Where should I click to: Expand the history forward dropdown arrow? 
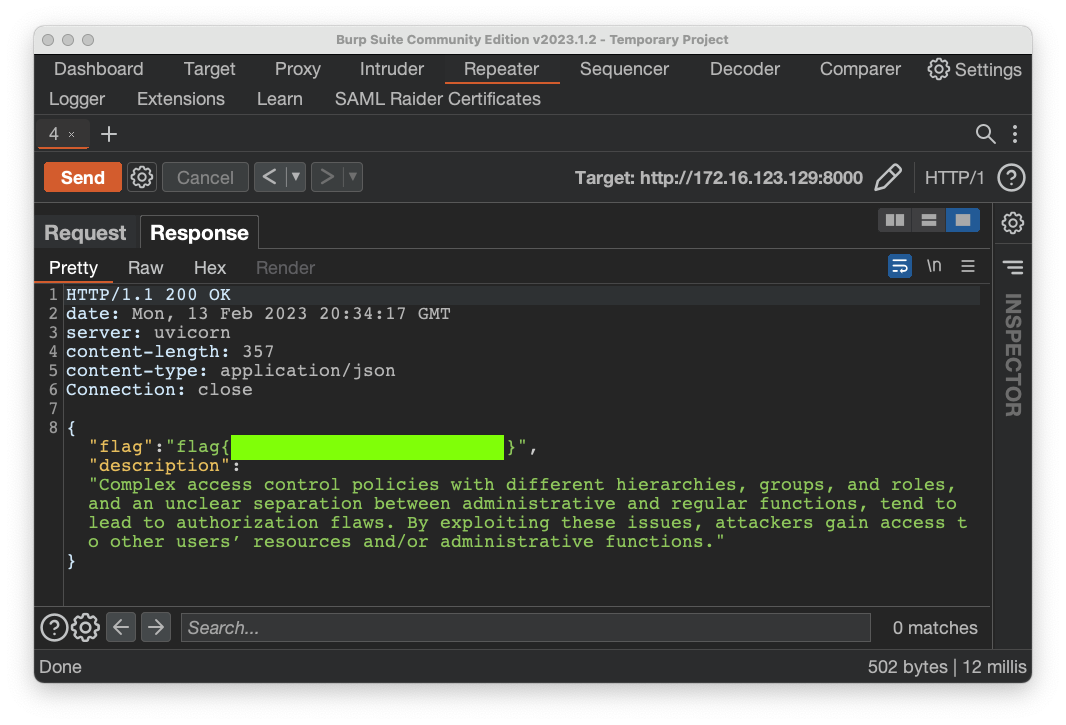click(352, 177)
